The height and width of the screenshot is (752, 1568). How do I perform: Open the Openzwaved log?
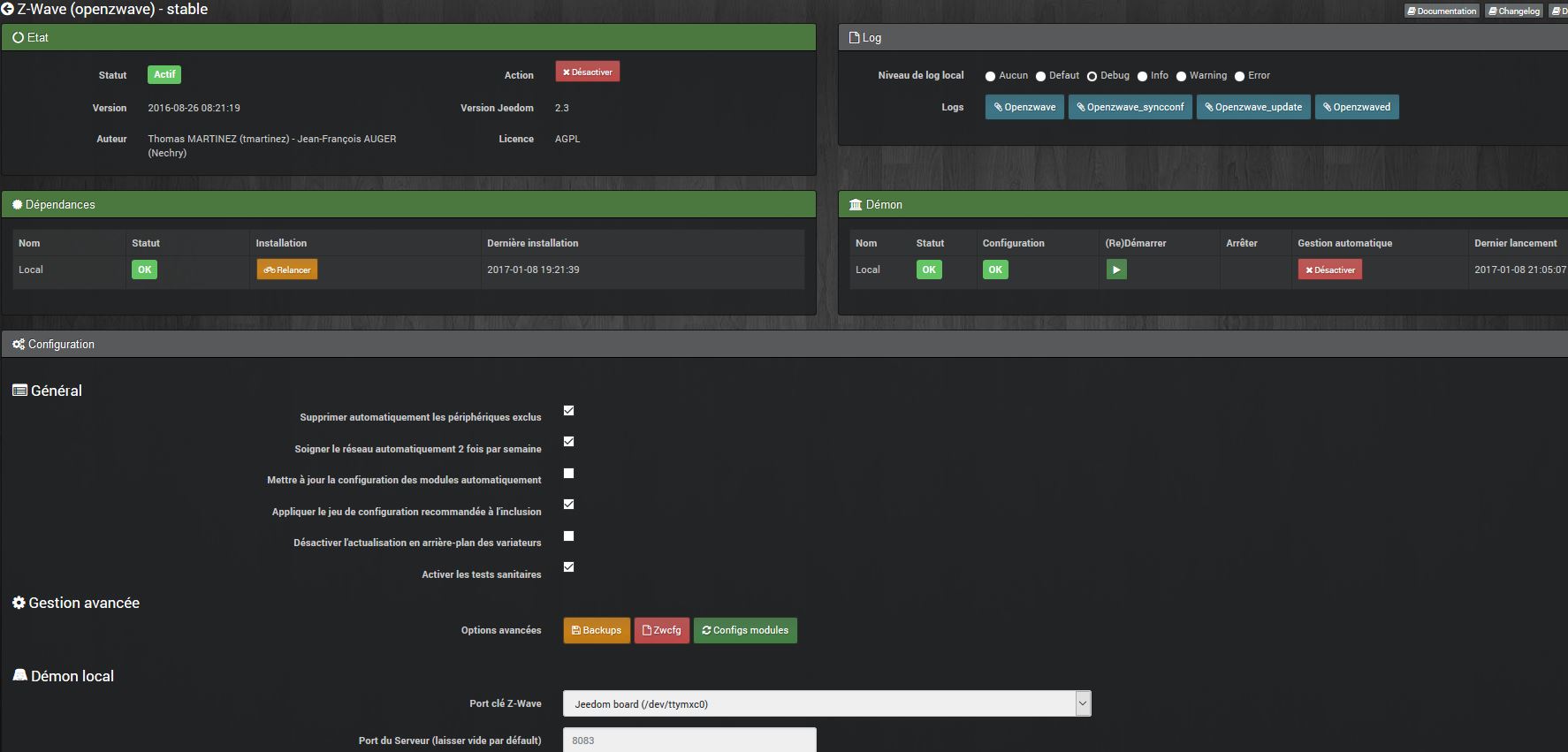point(1357,107)
